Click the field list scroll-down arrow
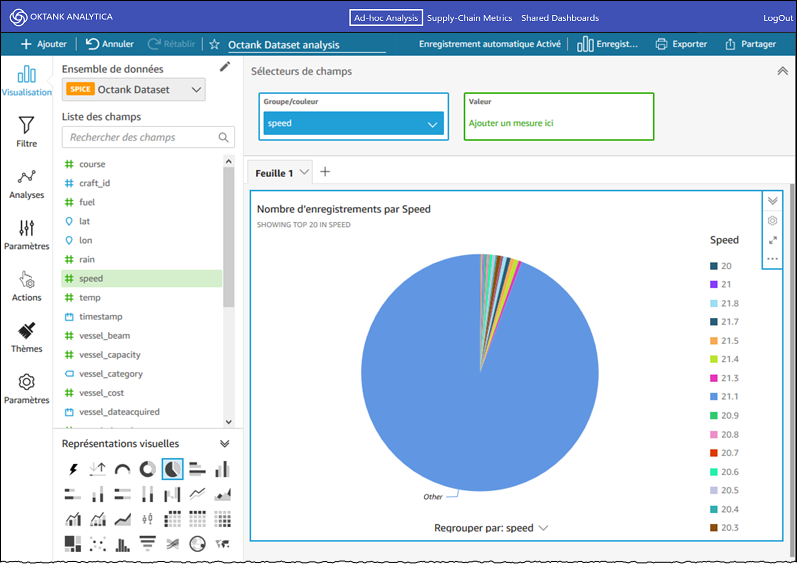Screen dimensions: 797x564 pos(229,422)
